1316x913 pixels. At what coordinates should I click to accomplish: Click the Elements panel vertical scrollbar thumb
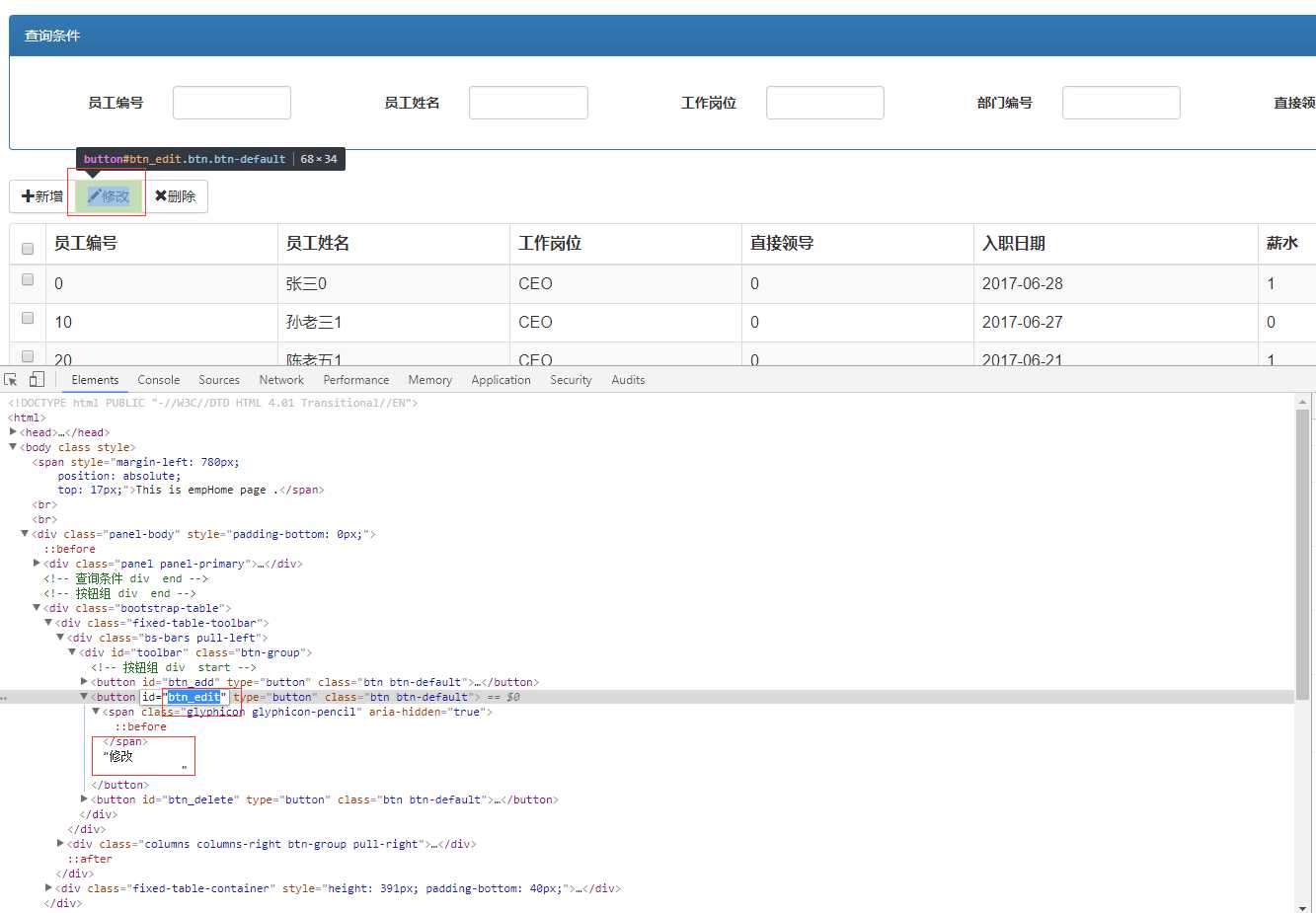click(x=1303, y=556)
